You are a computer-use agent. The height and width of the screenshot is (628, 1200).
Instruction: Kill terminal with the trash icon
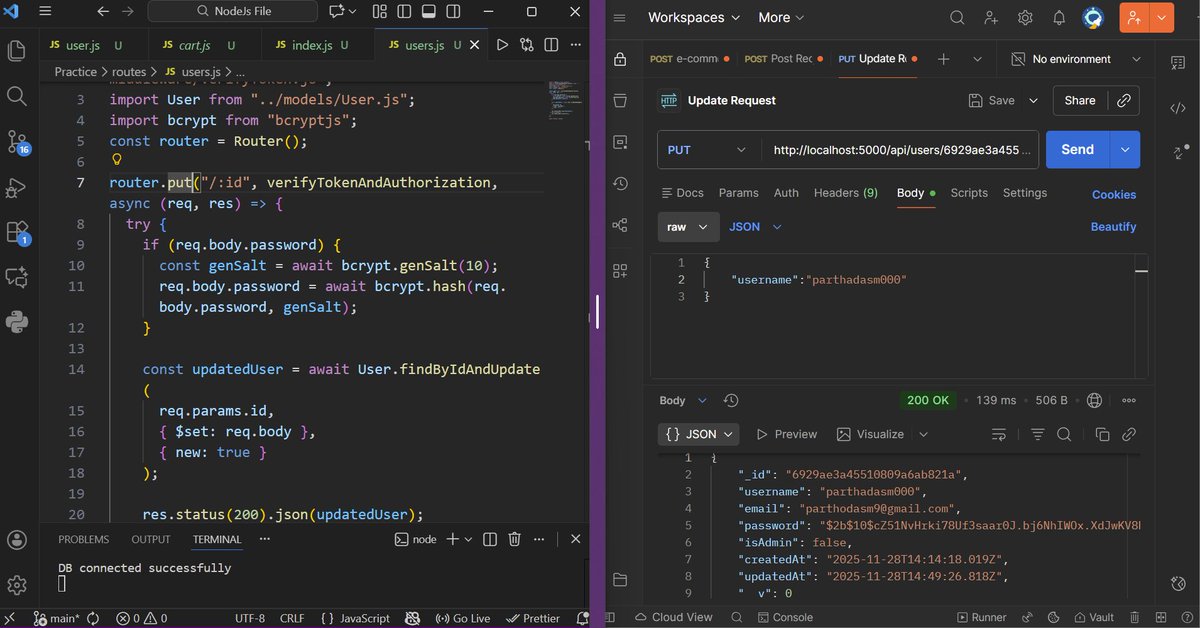[514, 539]
